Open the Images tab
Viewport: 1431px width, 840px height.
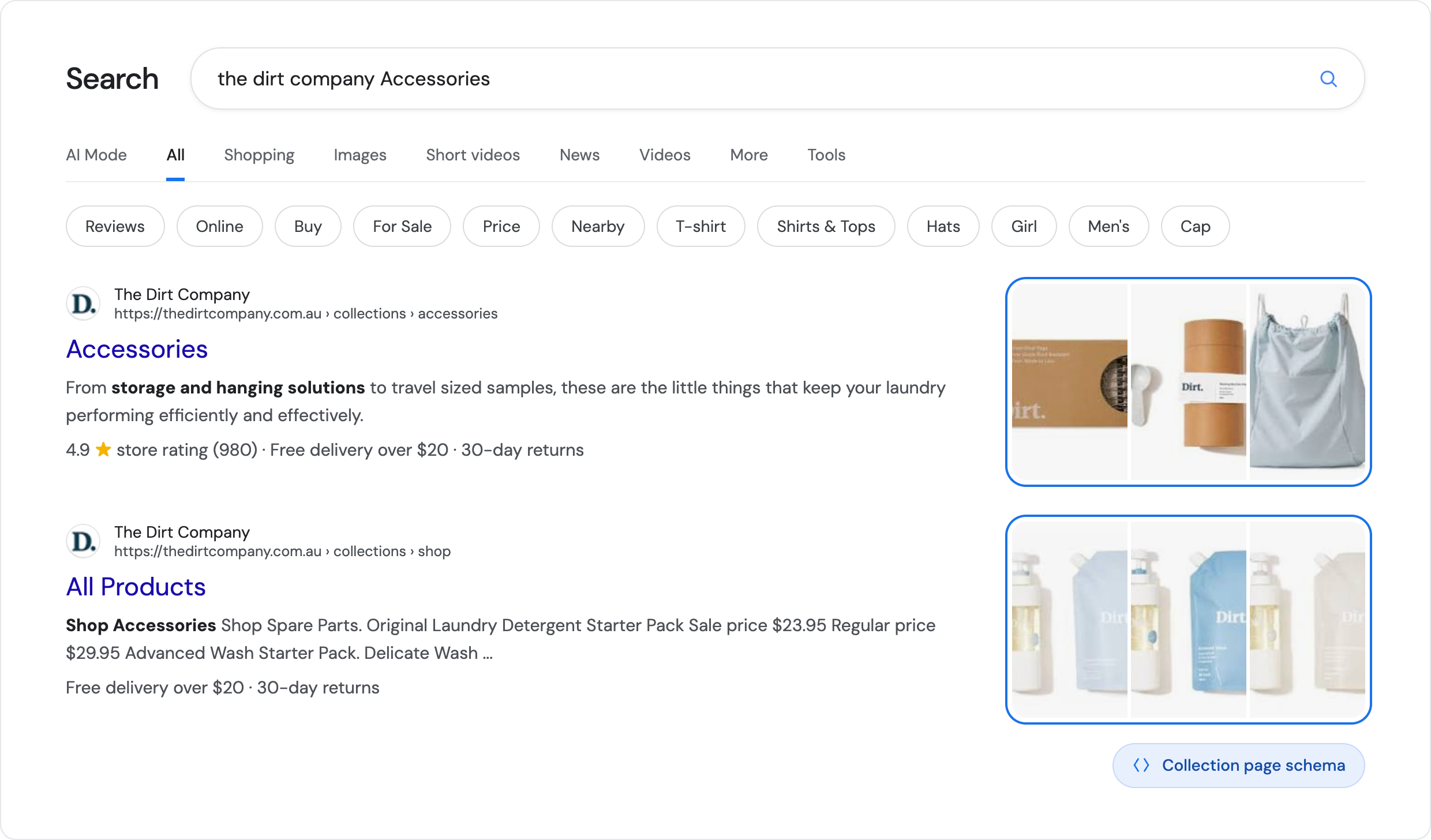(x=360, y=155)
